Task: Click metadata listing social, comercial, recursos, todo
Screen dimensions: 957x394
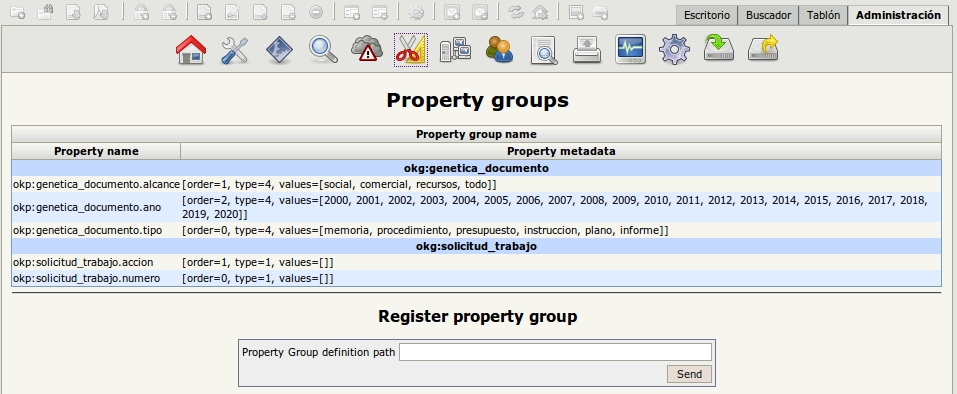Action: tap(340, 184)
